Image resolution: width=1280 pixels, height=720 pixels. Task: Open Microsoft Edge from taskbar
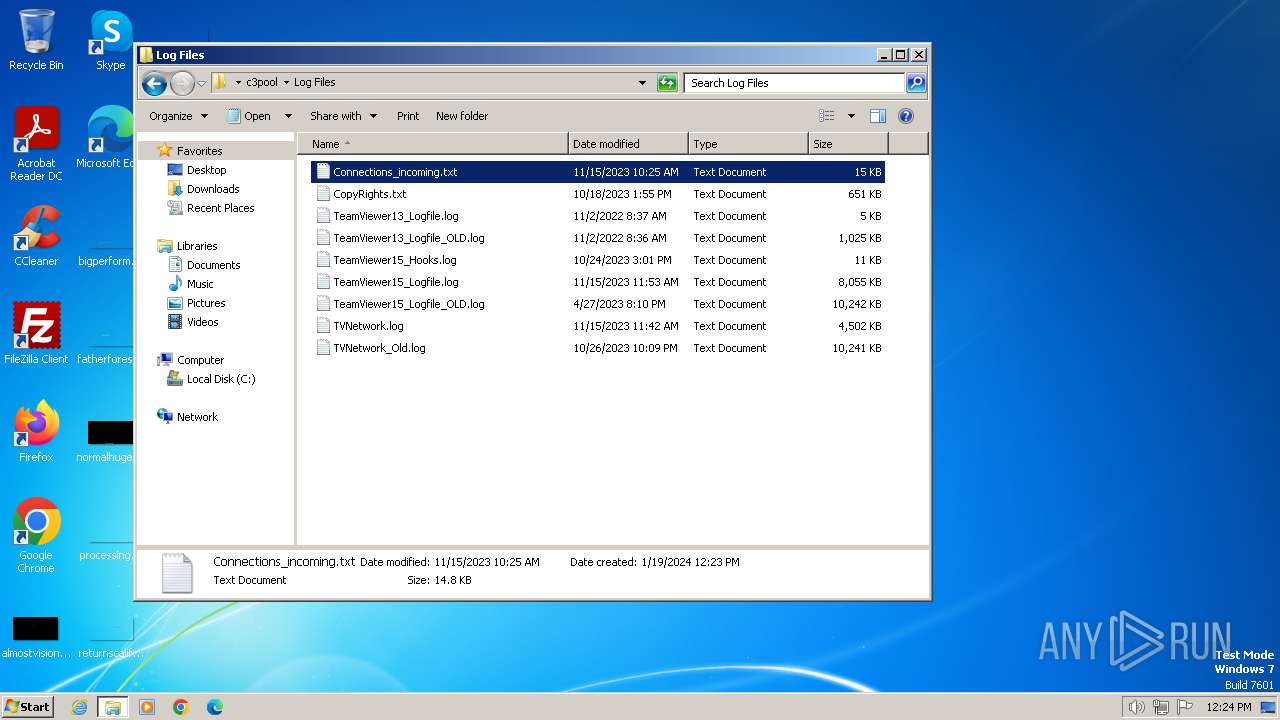[x=215, y=707]
